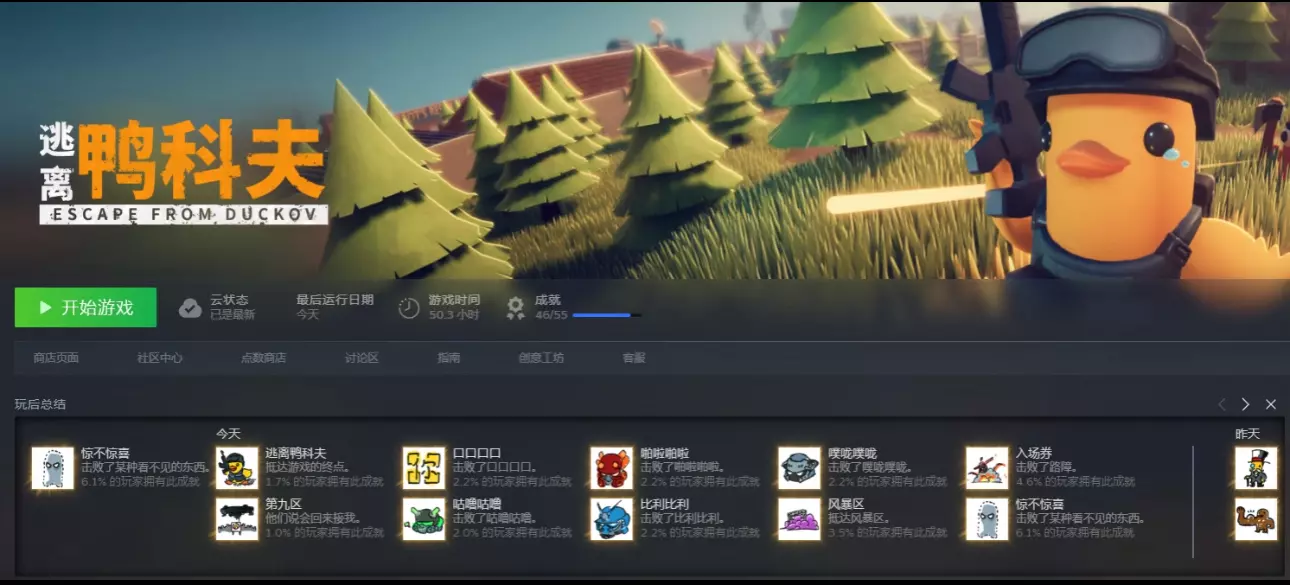Close the 玩后总结 summary panel

(x=1271, y=404)
